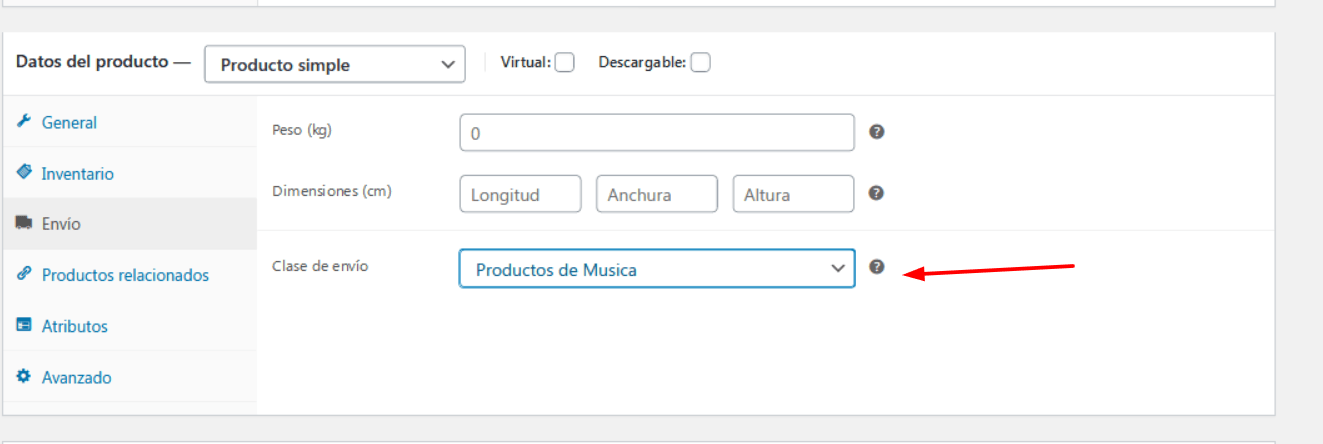Click the help icon next to Clase de envío
This screenshot has width=1323, height=444.
[x=877, y=267]
